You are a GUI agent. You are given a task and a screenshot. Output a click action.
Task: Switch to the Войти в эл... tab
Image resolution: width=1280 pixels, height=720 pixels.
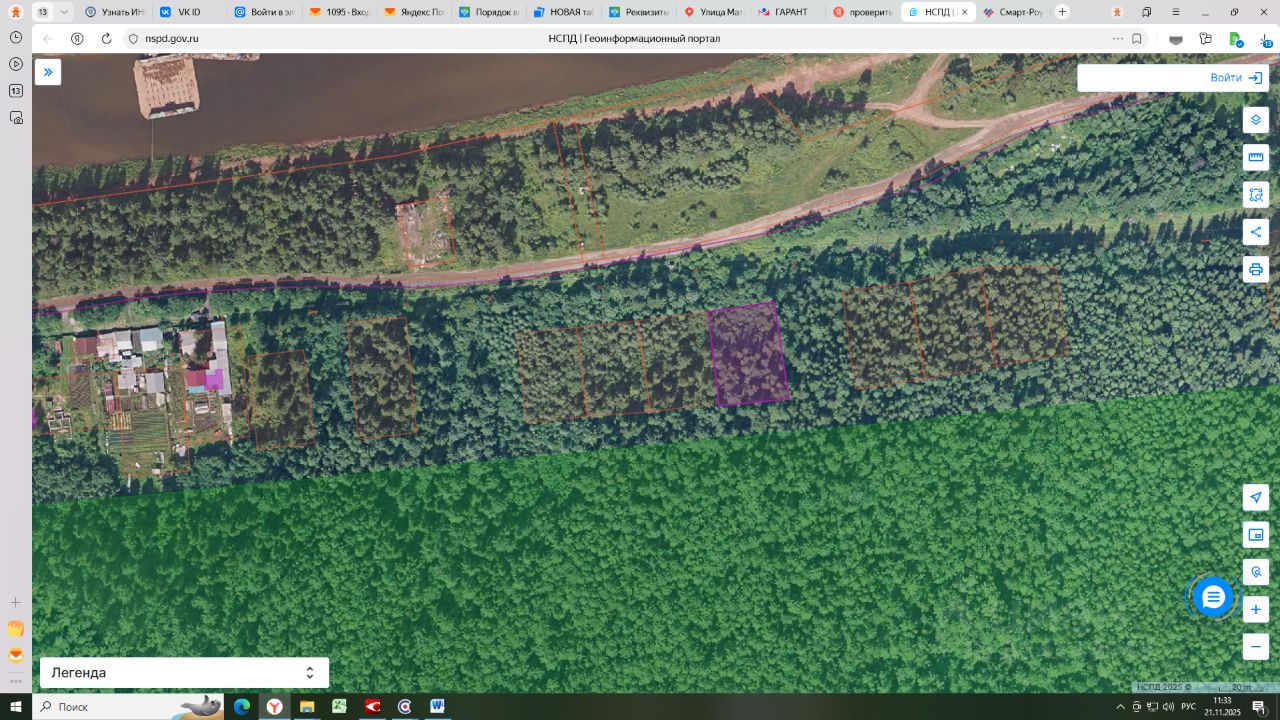[264, 12]
